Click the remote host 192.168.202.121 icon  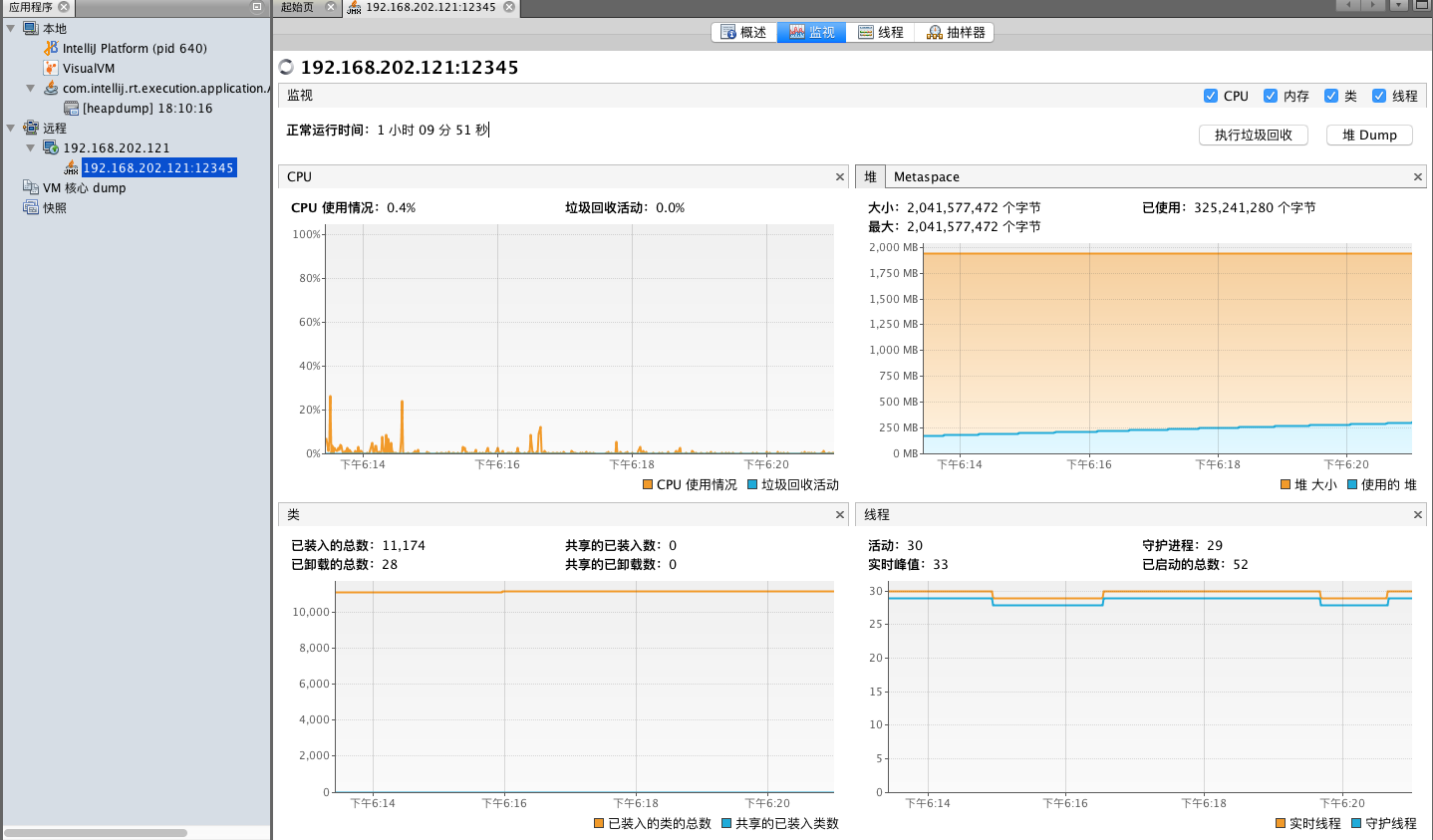click(x=51, y=147)
